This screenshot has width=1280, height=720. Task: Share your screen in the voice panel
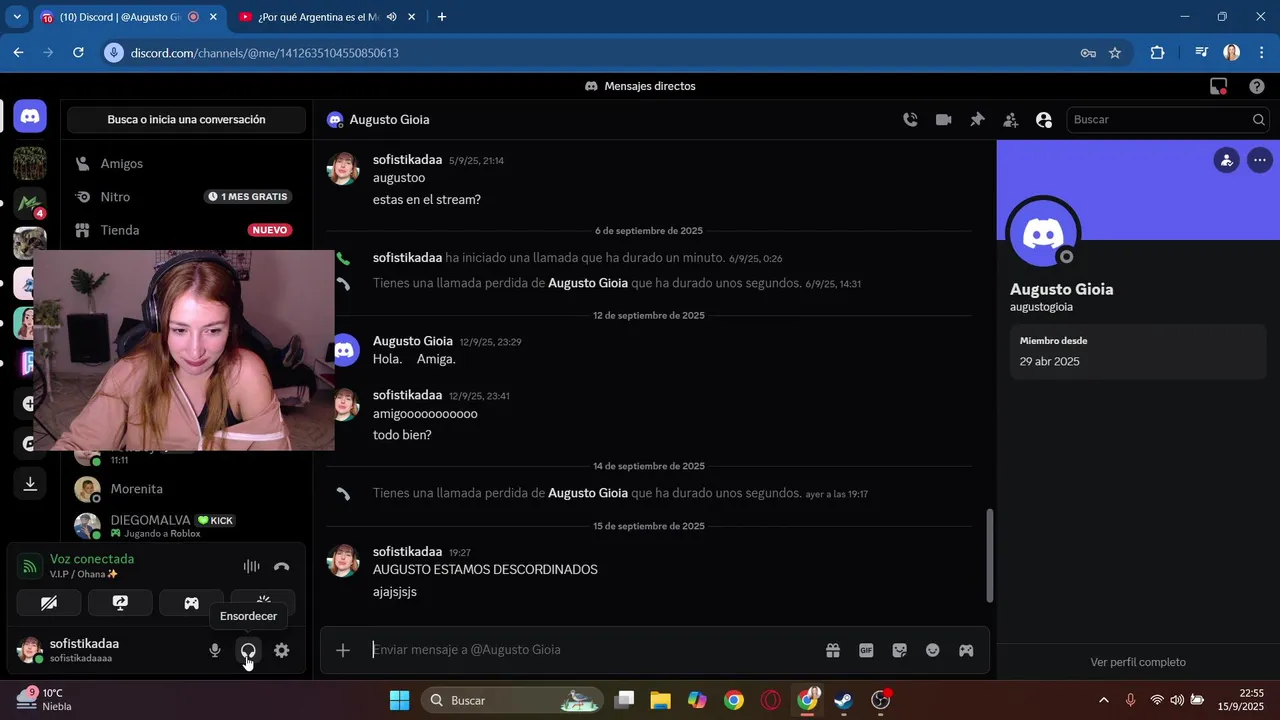(120, 603)
